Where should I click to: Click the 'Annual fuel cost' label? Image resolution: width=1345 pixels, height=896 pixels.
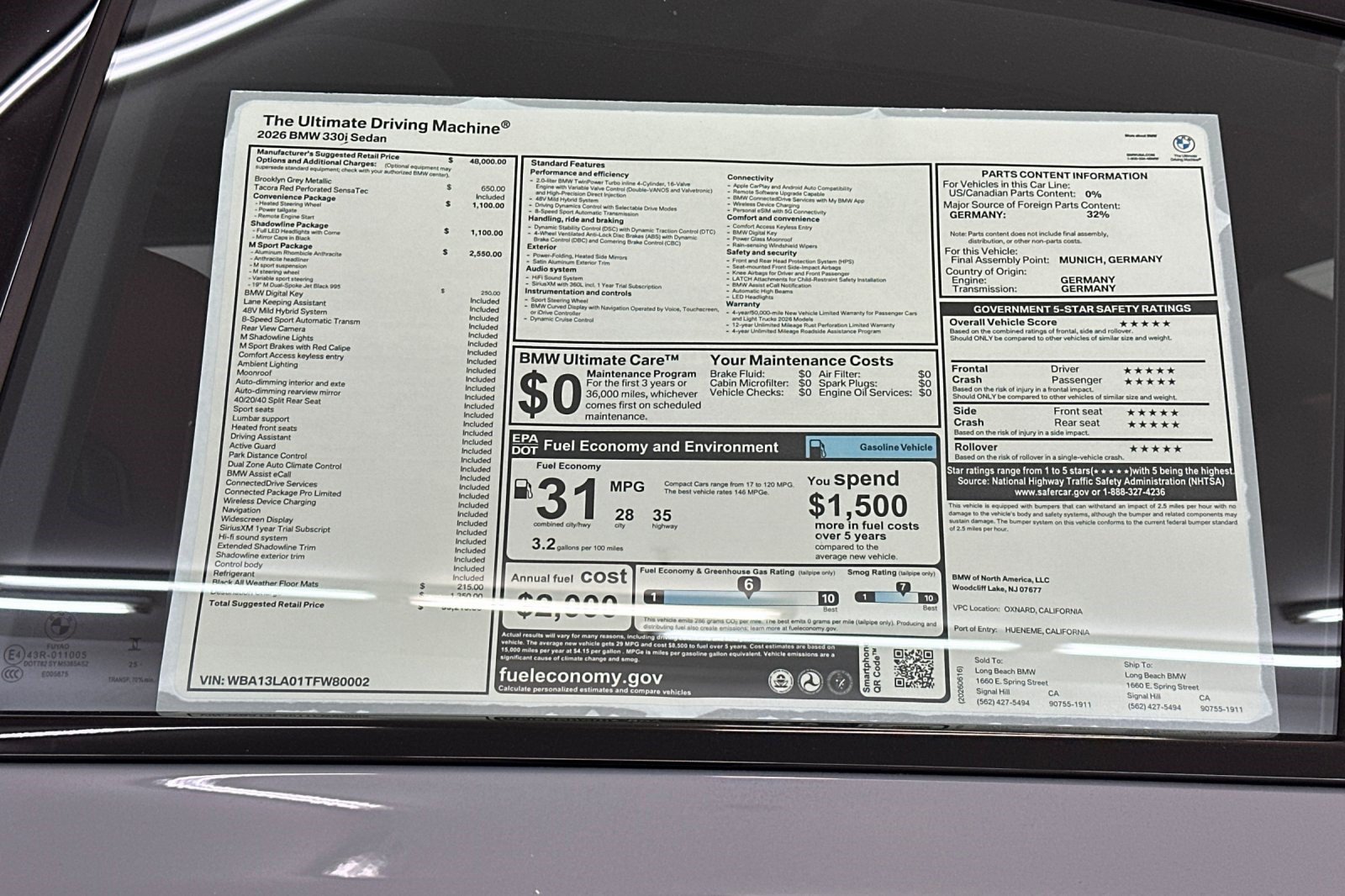click(569, 577)
